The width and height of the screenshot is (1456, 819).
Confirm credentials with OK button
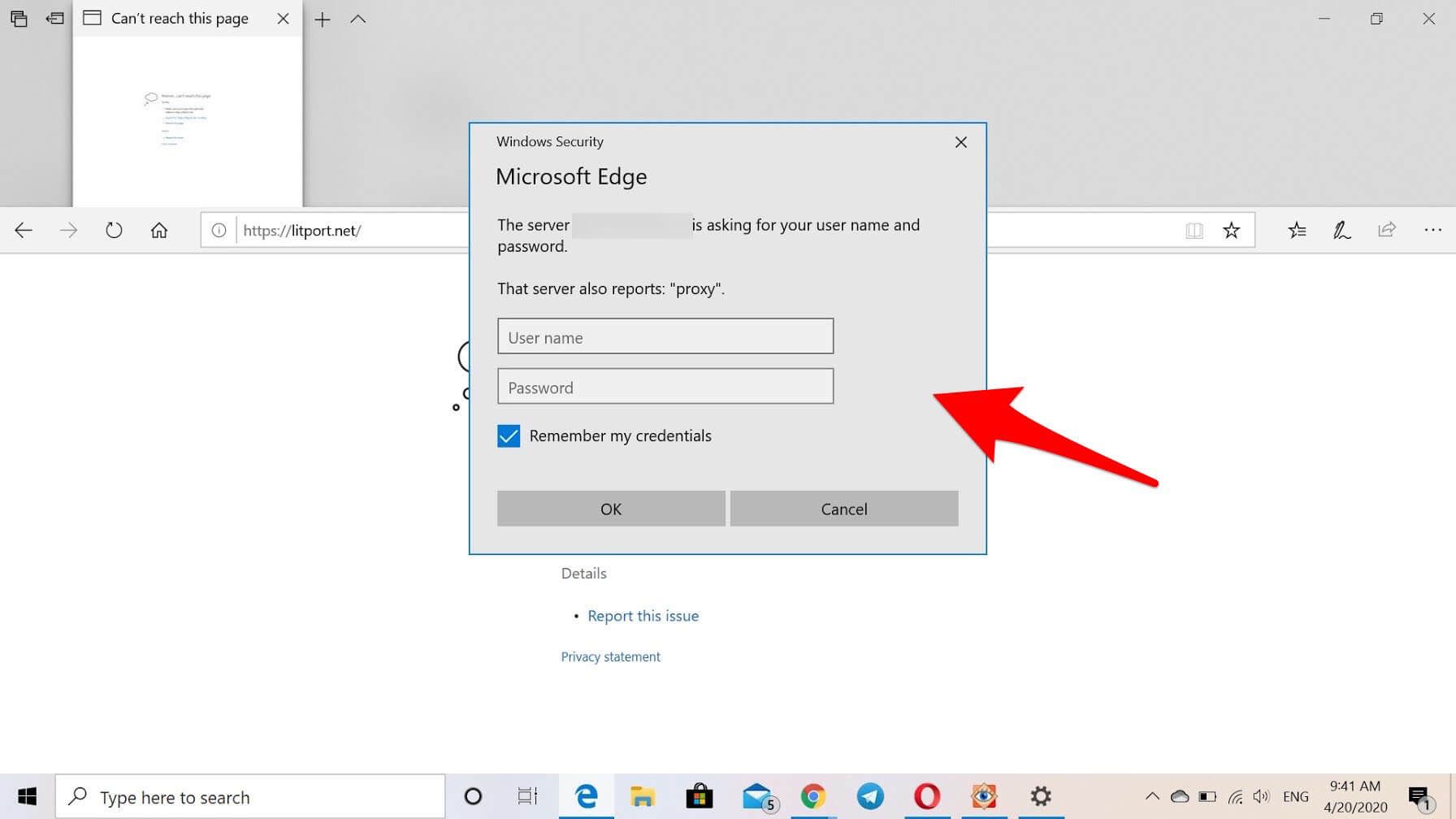click(x=611, y=509)
